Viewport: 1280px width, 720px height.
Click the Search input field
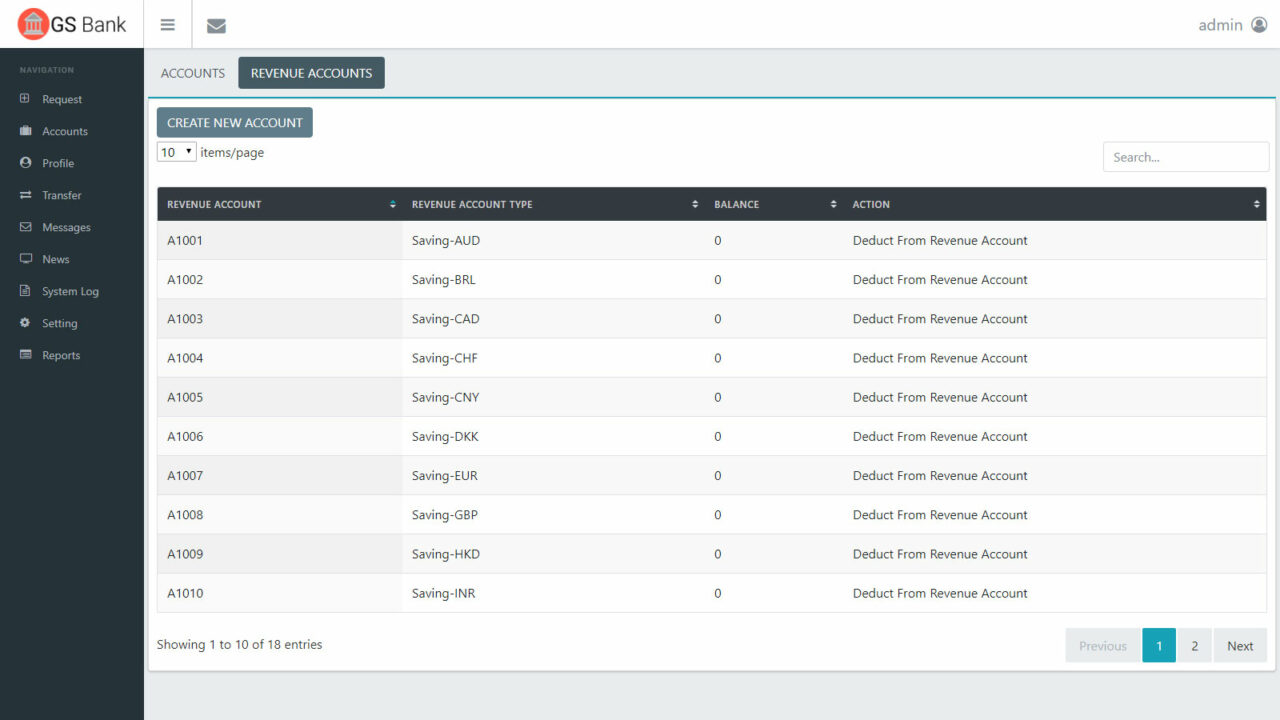click(1185, 156)
